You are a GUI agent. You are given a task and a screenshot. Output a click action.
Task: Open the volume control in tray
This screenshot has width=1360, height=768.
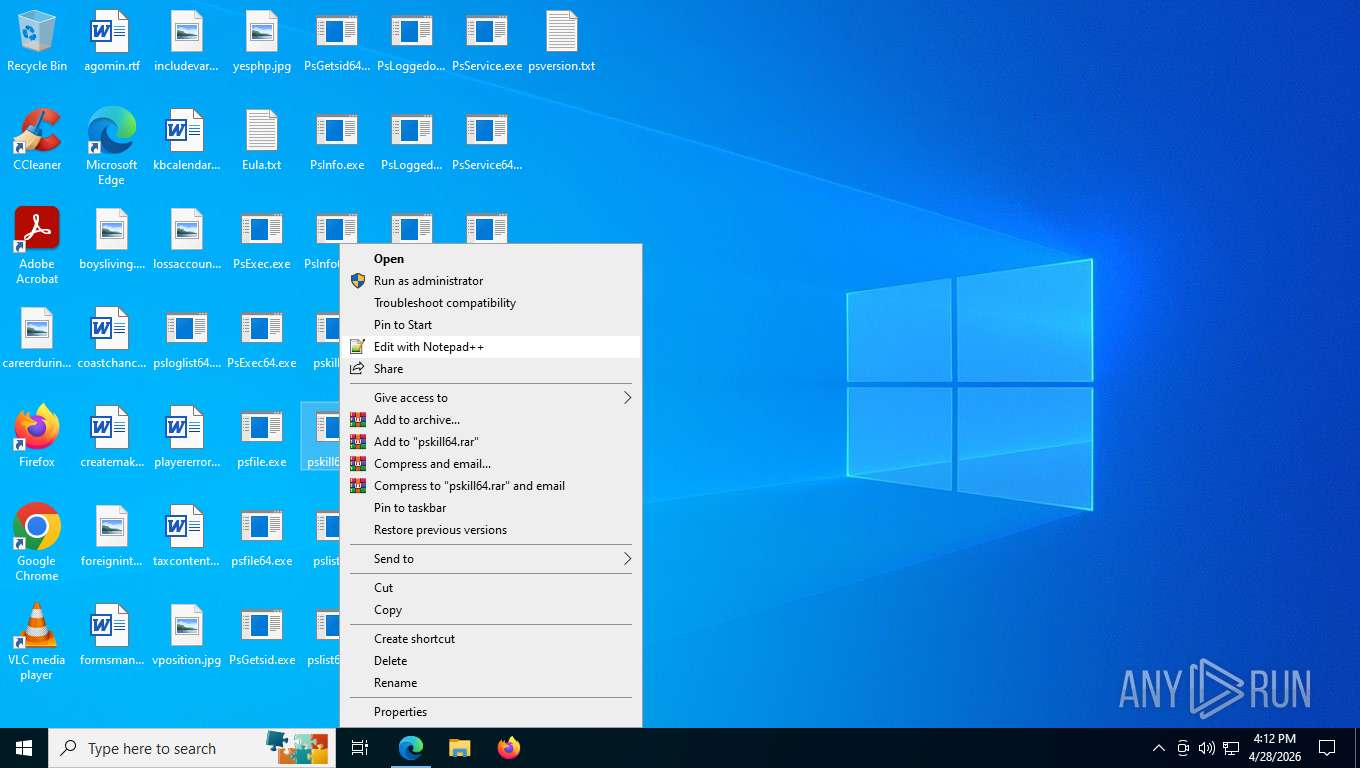[1207, 748]
